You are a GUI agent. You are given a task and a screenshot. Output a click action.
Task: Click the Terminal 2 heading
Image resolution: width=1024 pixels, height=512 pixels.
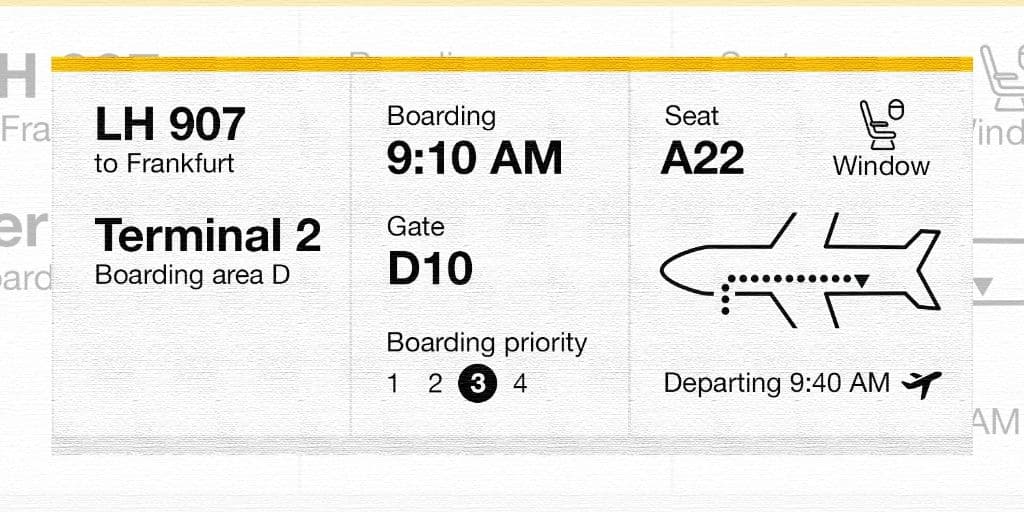(208, 236)
